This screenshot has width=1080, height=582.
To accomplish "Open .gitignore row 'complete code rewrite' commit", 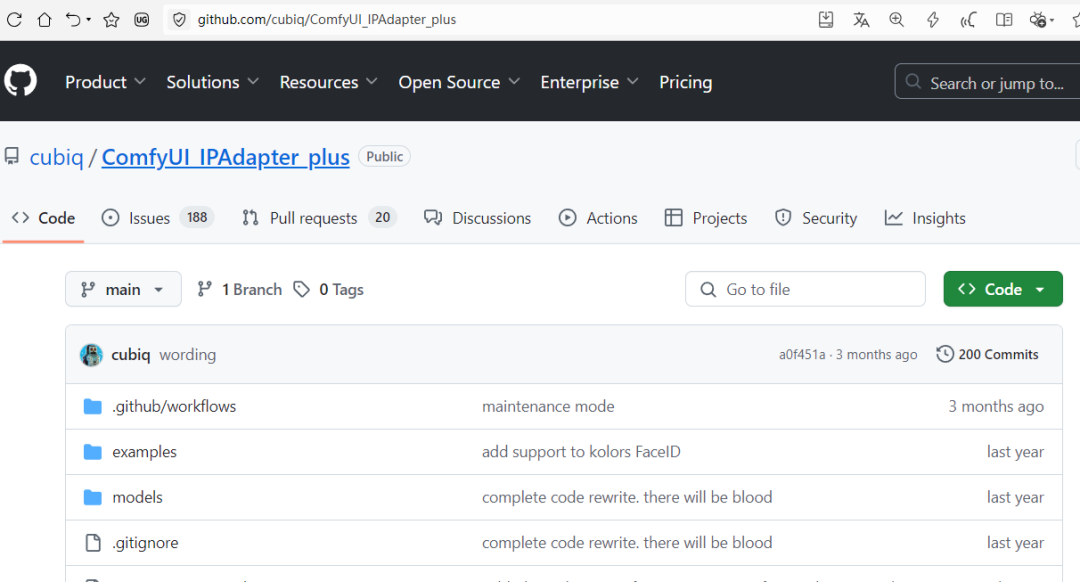I will point(627,543).
